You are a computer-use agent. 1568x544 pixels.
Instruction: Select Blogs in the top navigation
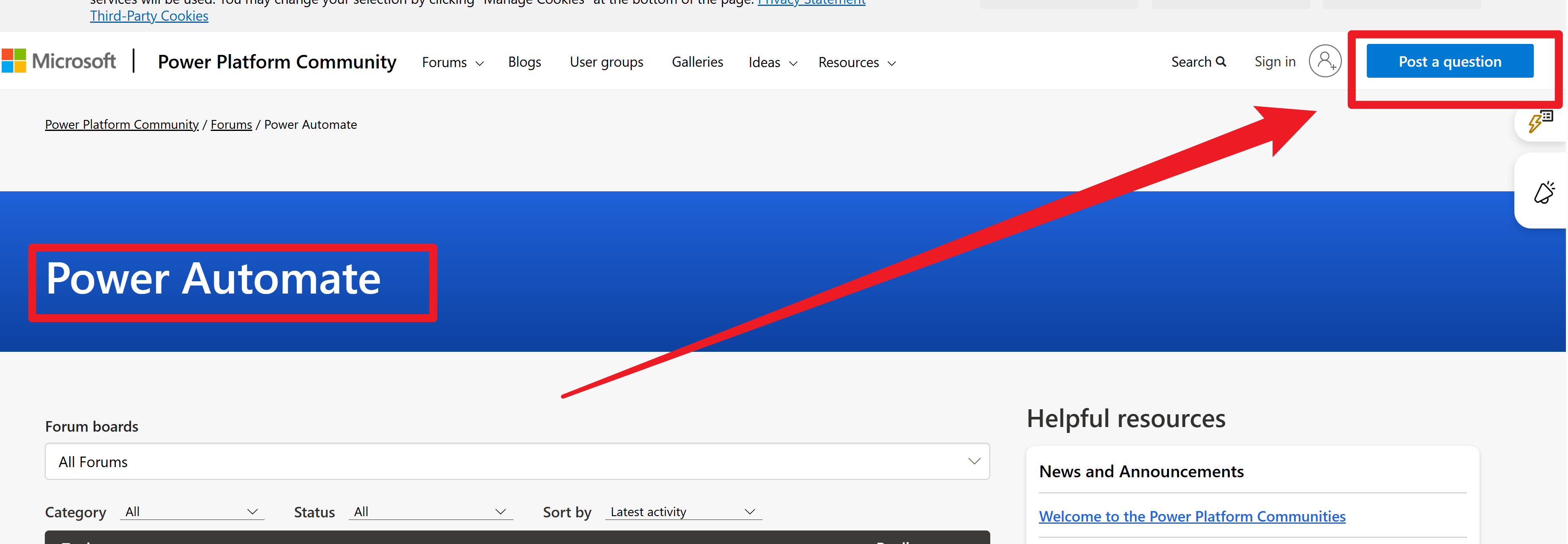[x=524, y=62]
